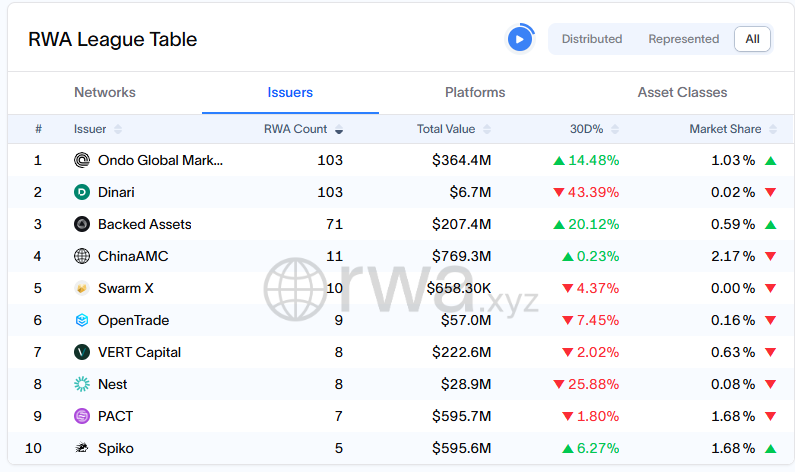
Task: Click the RWA Count value 71
Action: coord(335,224)
